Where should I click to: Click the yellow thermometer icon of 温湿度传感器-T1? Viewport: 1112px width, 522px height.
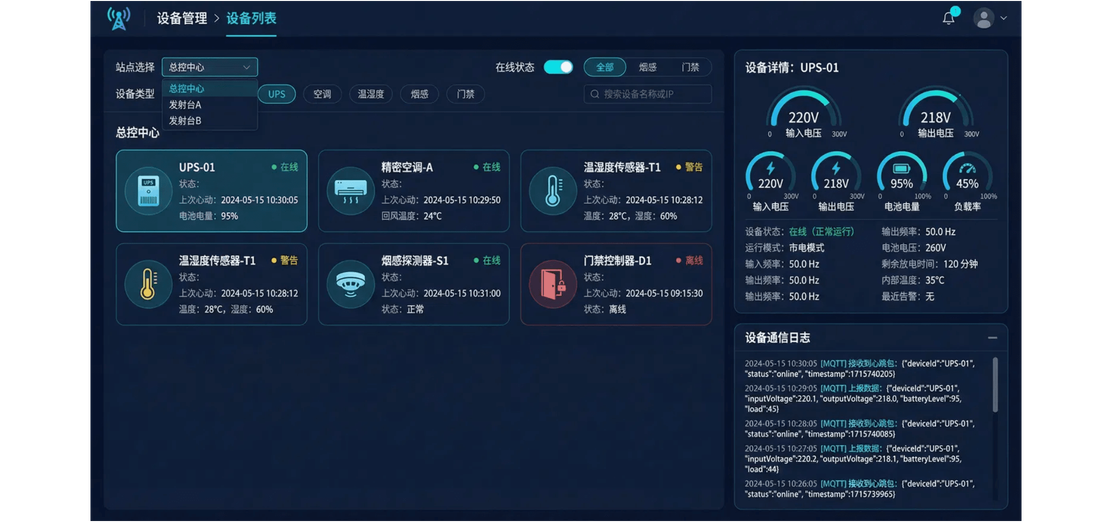[148, 284]
